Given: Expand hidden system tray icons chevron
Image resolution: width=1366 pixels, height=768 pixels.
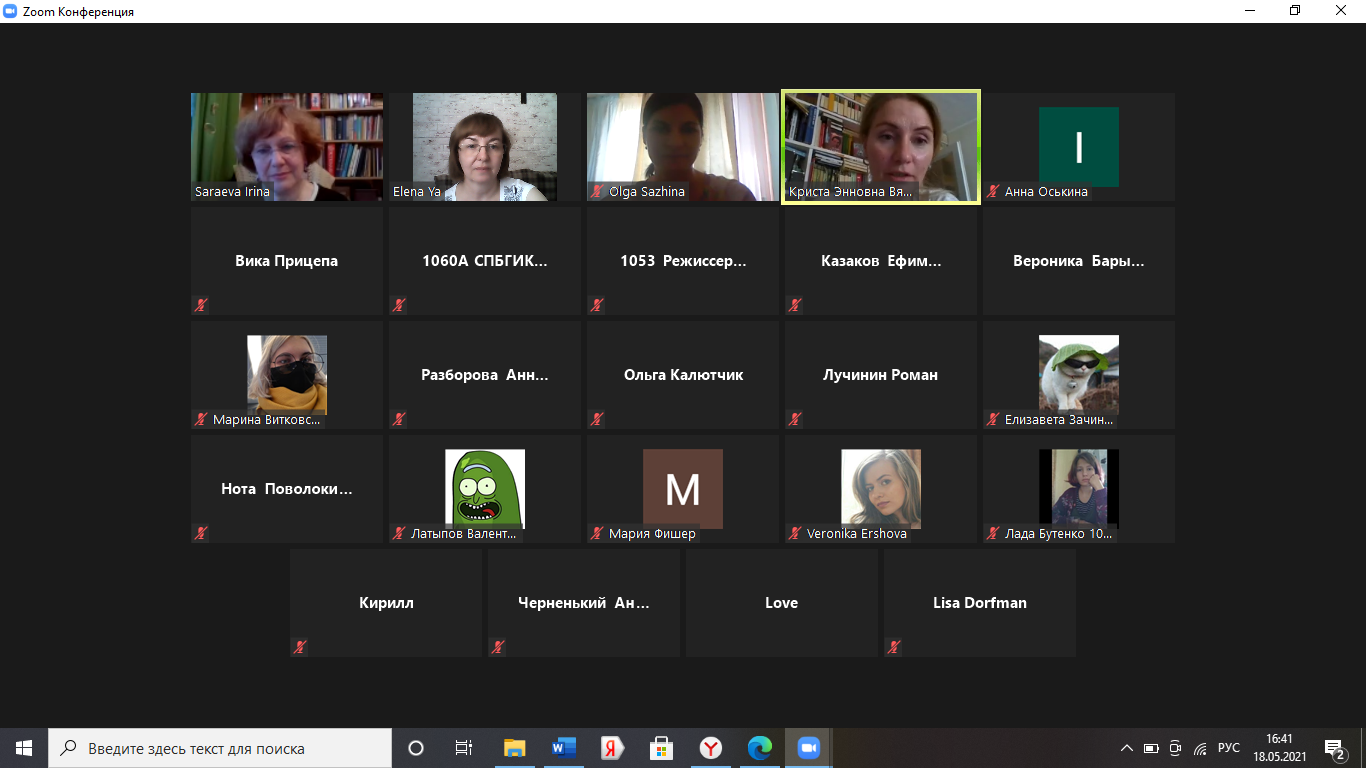Looking at the screenshot, I should [x=1127, y=748].
